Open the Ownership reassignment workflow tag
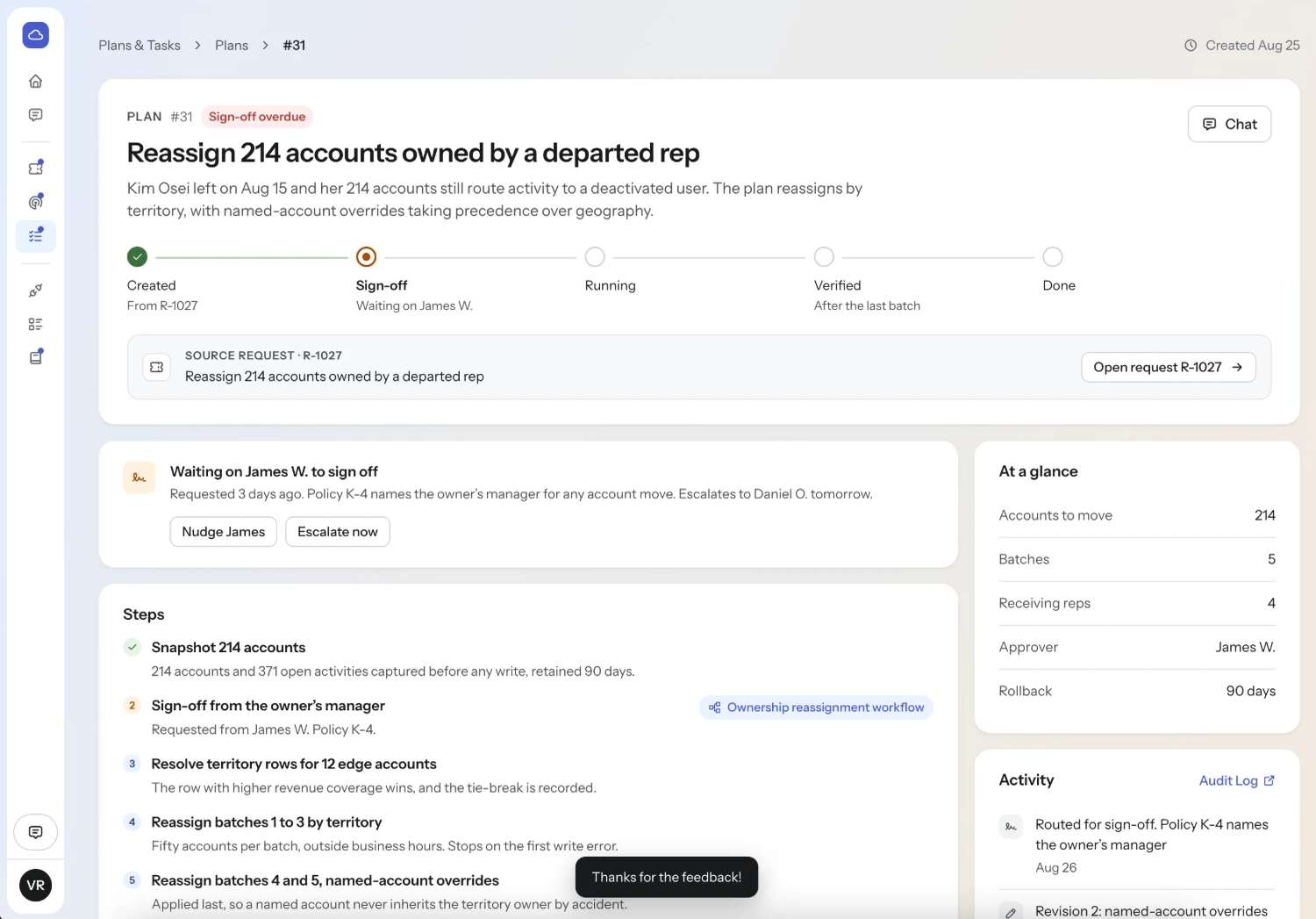 816,707
